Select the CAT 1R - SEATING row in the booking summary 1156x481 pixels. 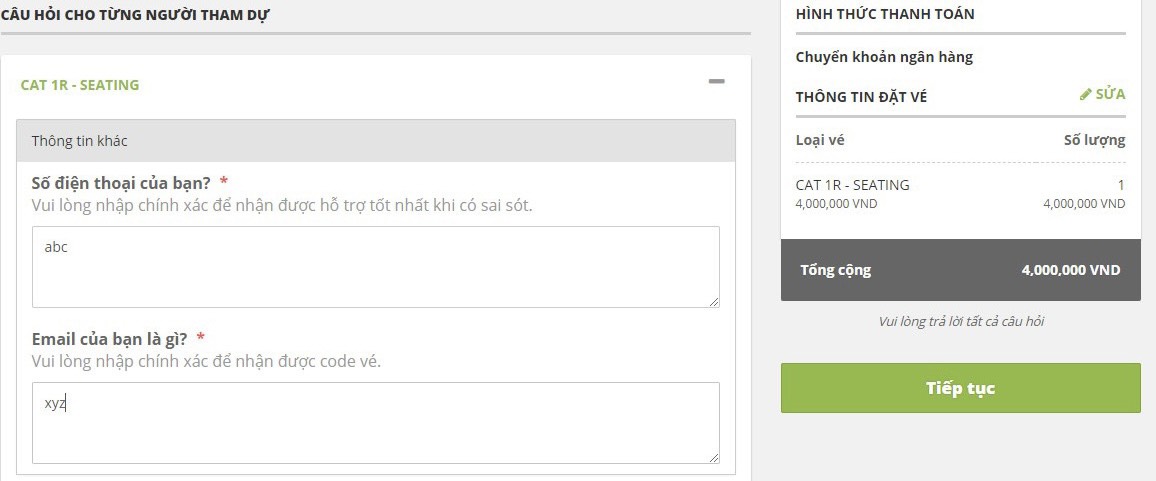click(961, 193)
